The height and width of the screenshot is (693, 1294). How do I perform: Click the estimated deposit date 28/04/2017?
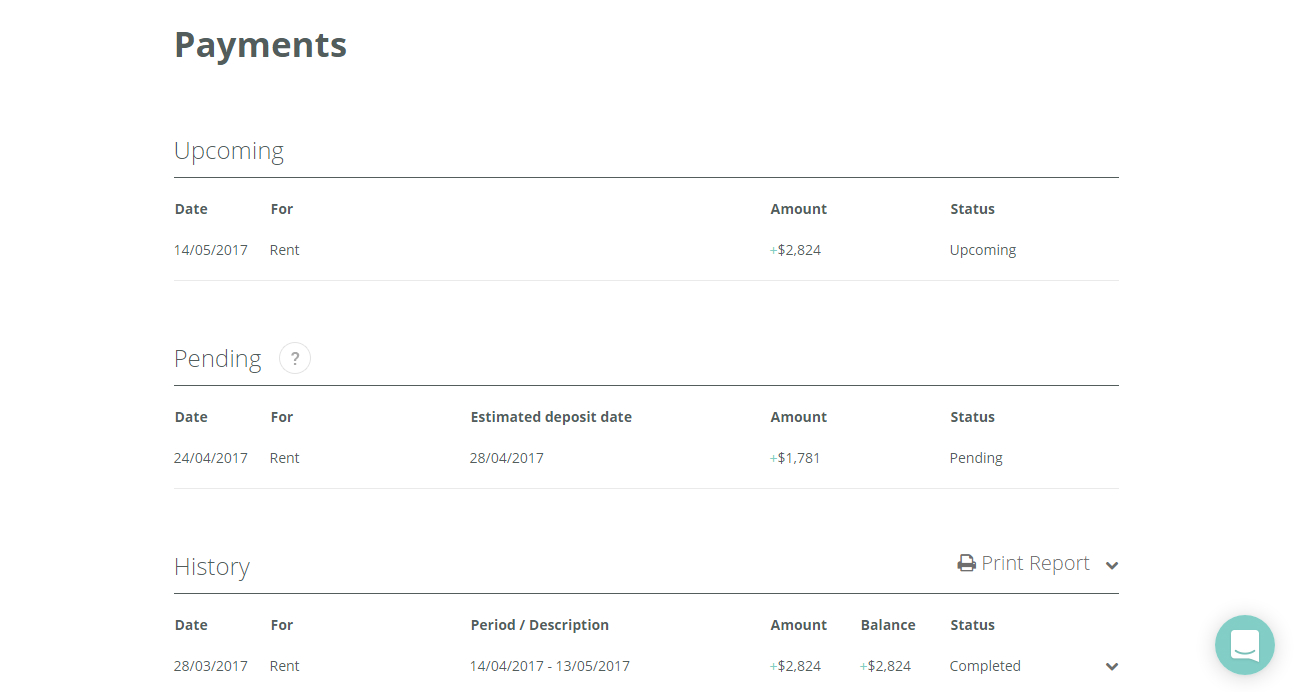(x=506, y=458)
